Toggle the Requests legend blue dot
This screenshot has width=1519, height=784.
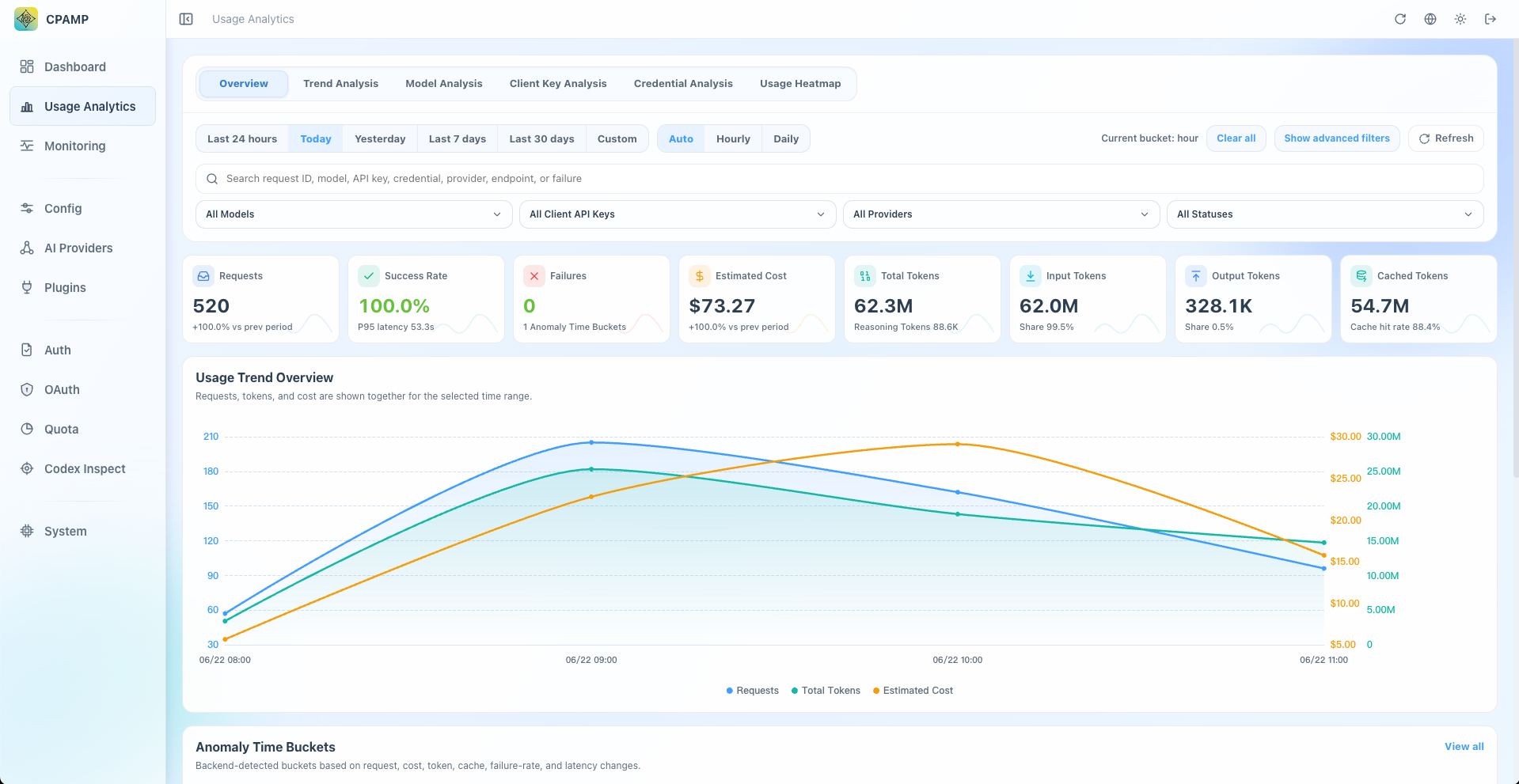click(729, 691)
